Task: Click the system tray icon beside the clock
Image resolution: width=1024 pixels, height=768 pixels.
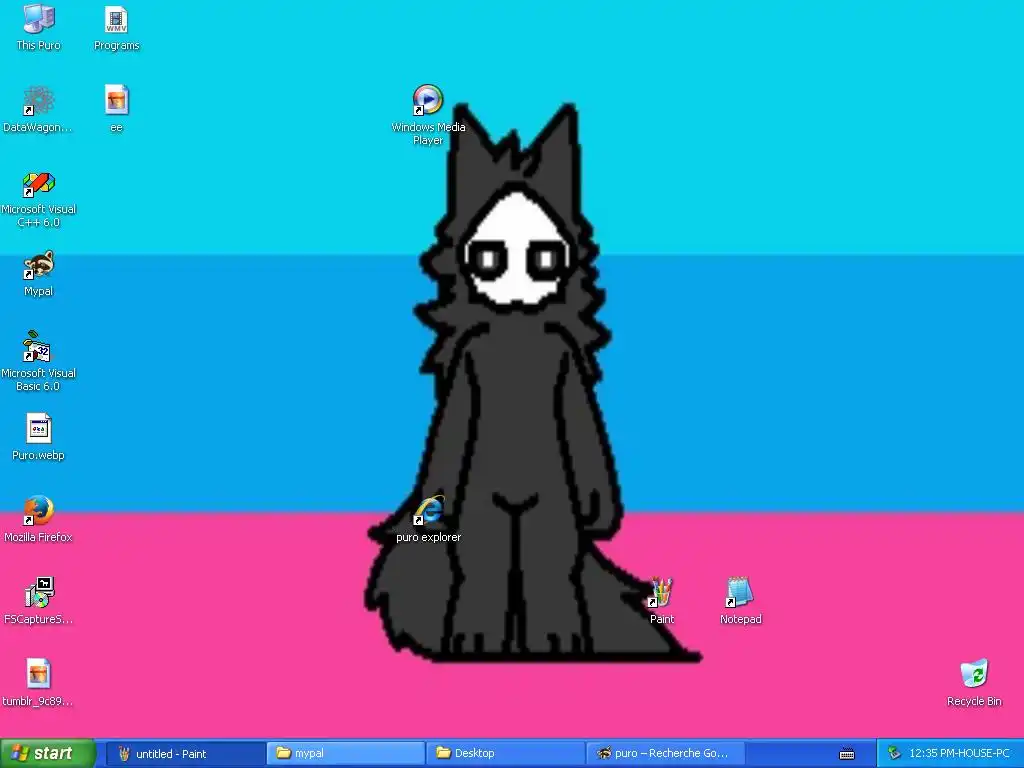Action: pos(894,753)
